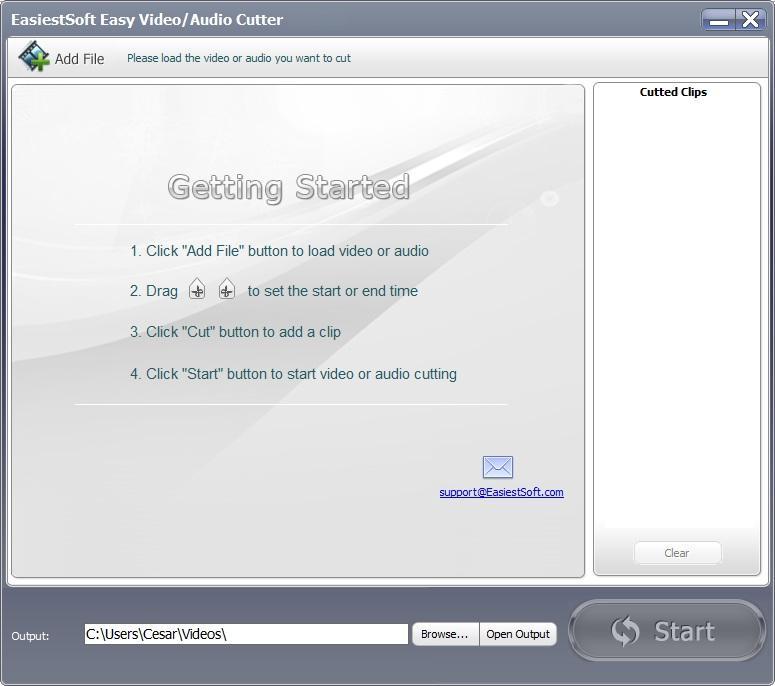Click step 3 'Cut' button instruction text

click(235, 332)
